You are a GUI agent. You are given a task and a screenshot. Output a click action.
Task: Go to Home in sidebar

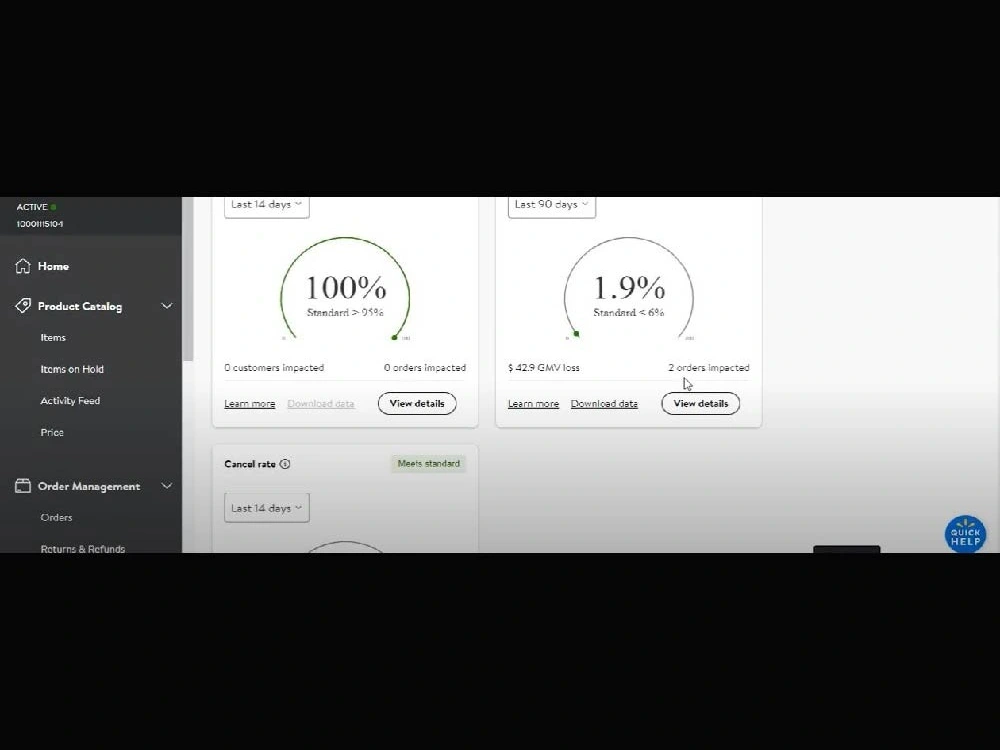pos(53,267)
